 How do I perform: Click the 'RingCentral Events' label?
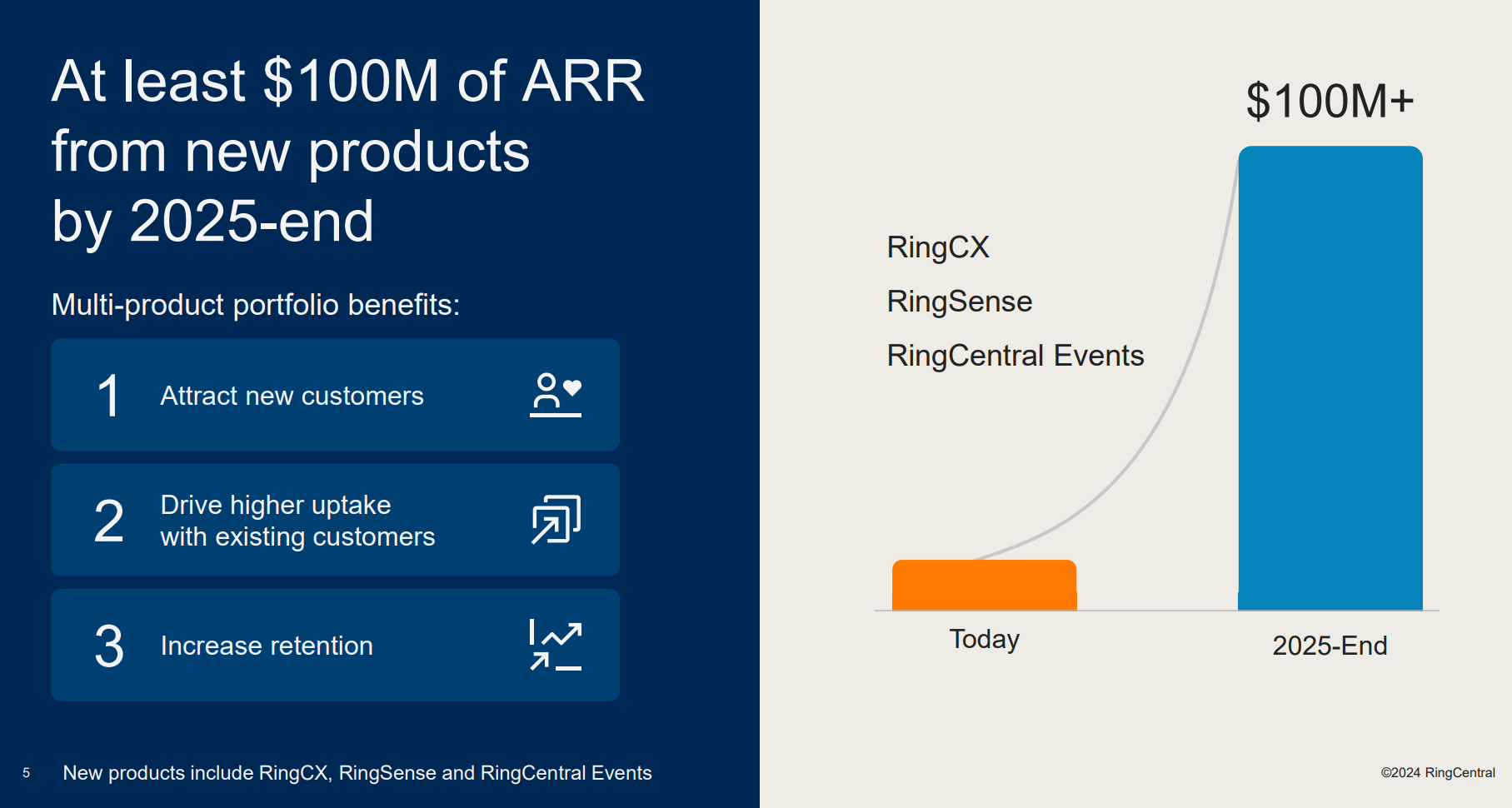coord(1015,356)
